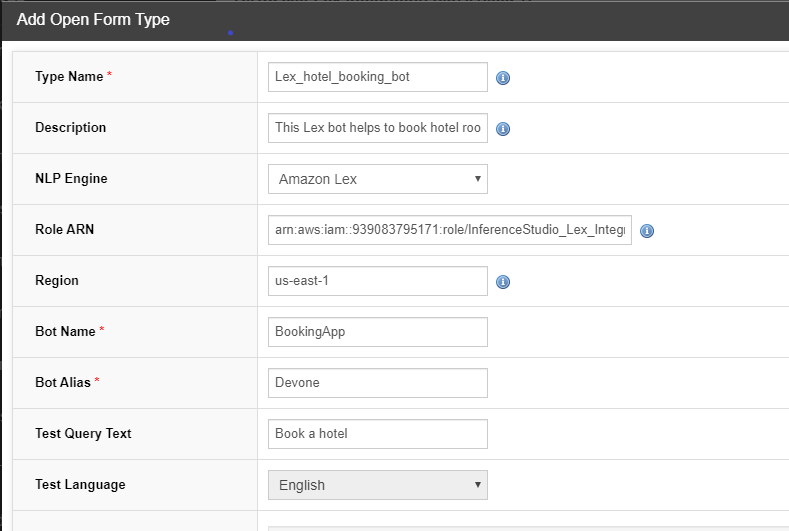Image resolution: width=789 pixels, height=531 pixels.
Task: Open the NLP Engine dropdown
Action: click(x=378, y=179)
